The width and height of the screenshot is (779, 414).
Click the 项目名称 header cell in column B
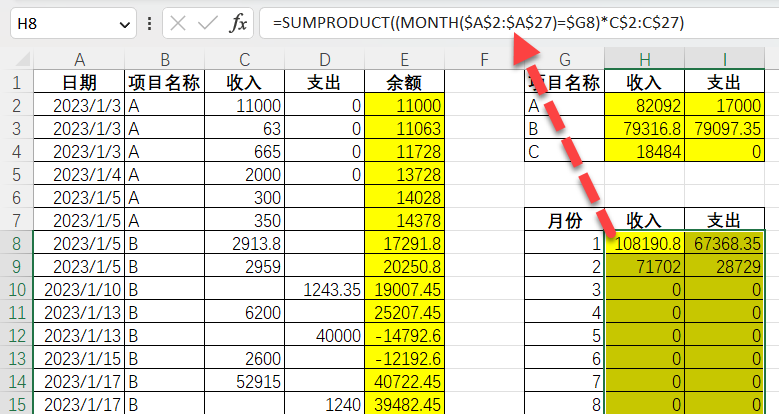pyautogui.click(x=164, y=82)
